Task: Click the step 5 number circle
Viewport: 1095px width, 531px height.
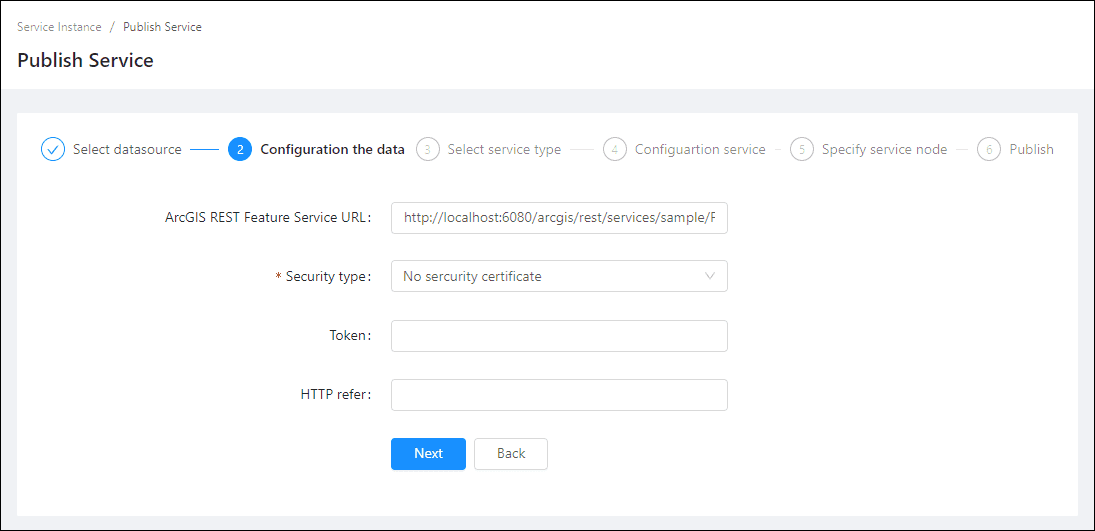Action: point(801,149)
